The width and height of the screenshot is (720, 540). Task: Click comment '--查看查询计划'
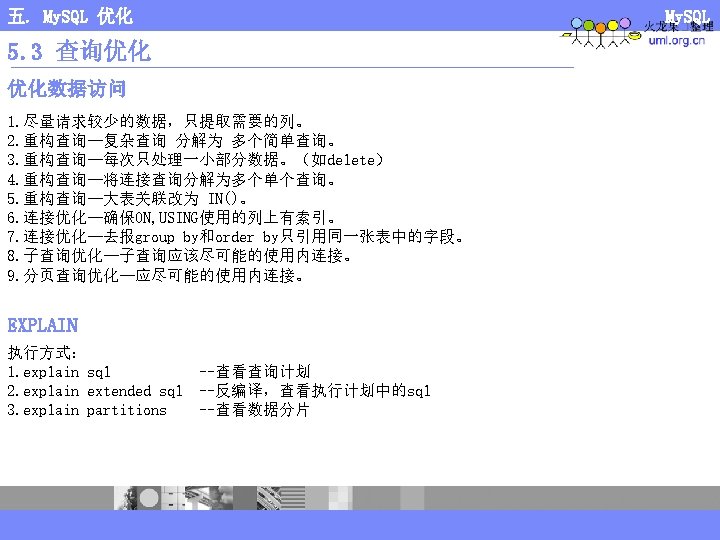pyautogui.click(x=255, y=371)
